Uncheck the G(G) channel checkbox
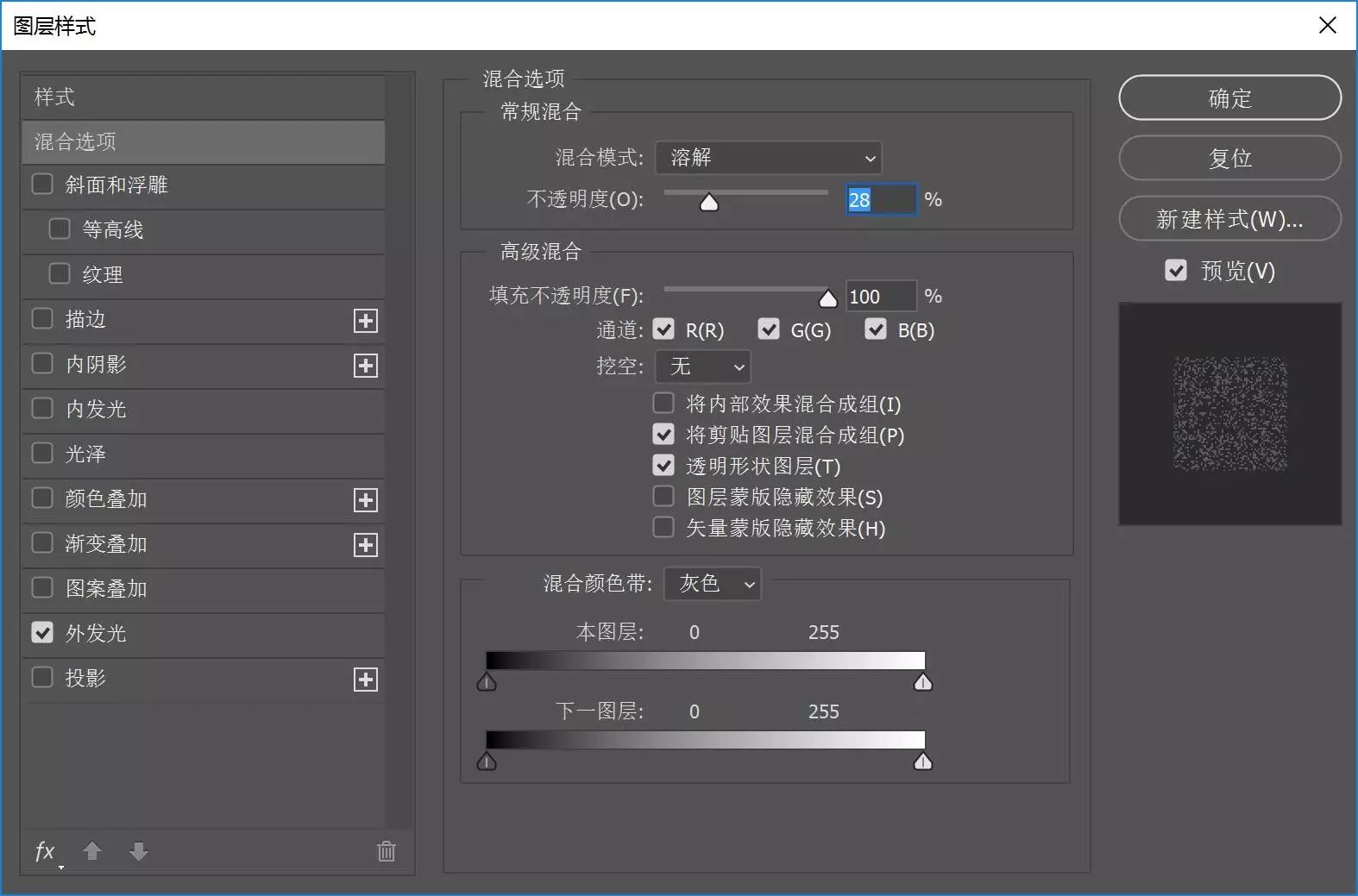 coord(769,329)
